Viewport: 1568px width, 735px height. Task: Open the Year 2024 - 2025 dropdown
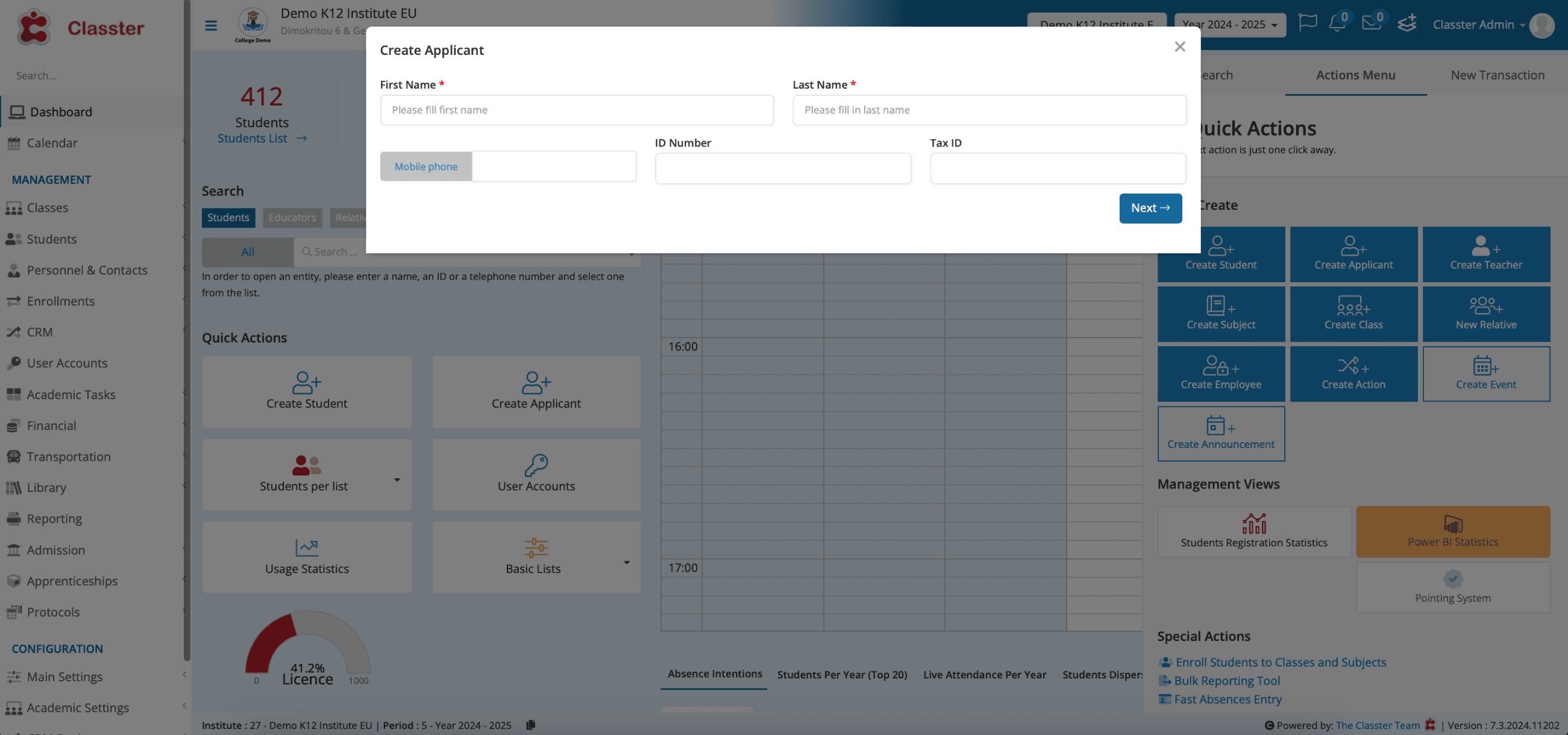[x=1229, y=25]
